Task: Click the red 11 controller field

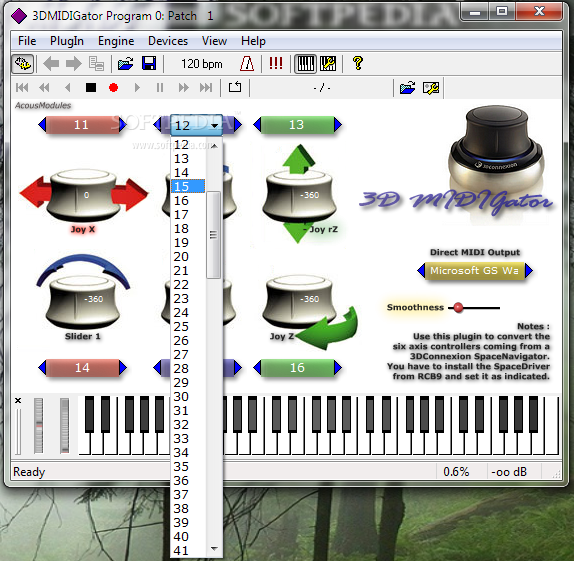Action: 83,125
